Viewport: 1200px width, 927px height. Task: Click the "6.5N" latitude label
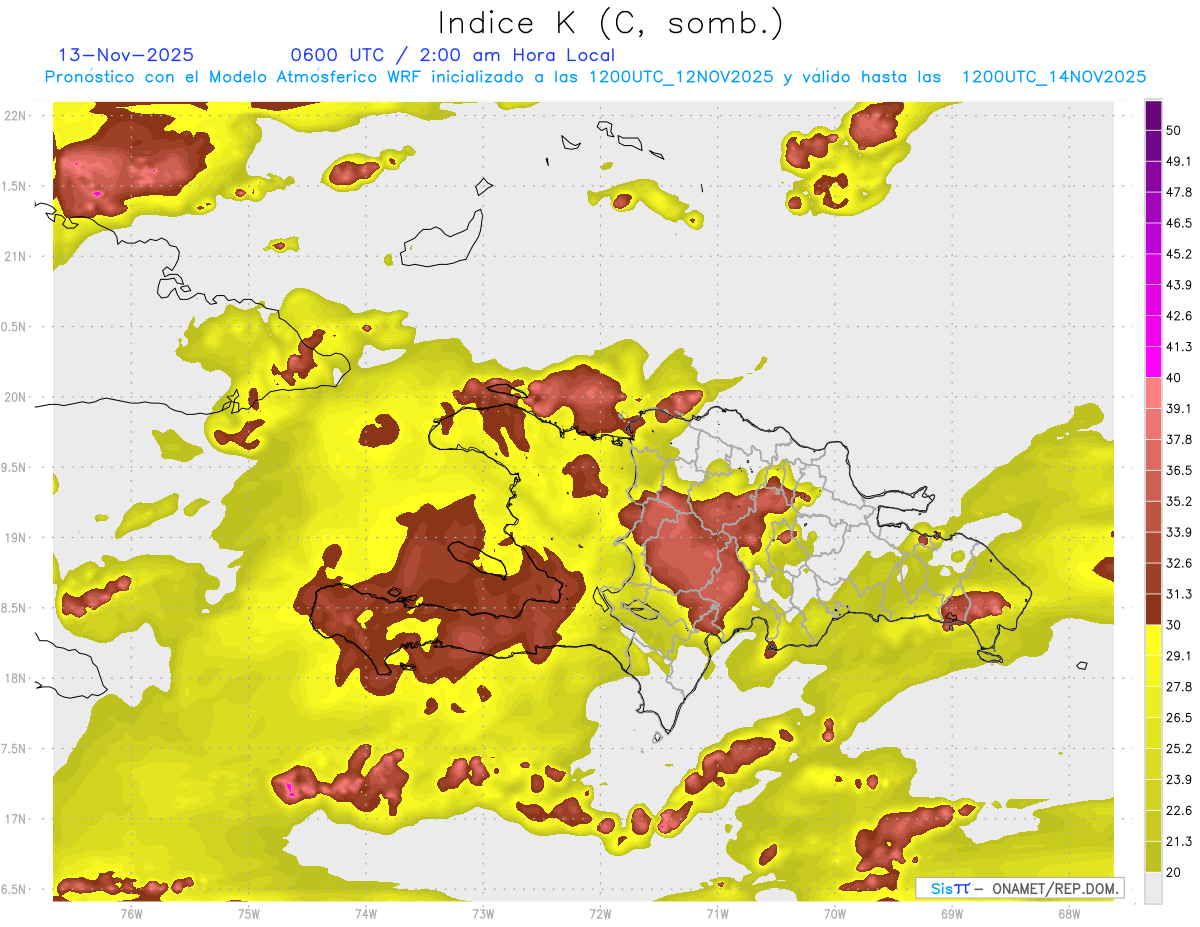(x=13, y=889)
